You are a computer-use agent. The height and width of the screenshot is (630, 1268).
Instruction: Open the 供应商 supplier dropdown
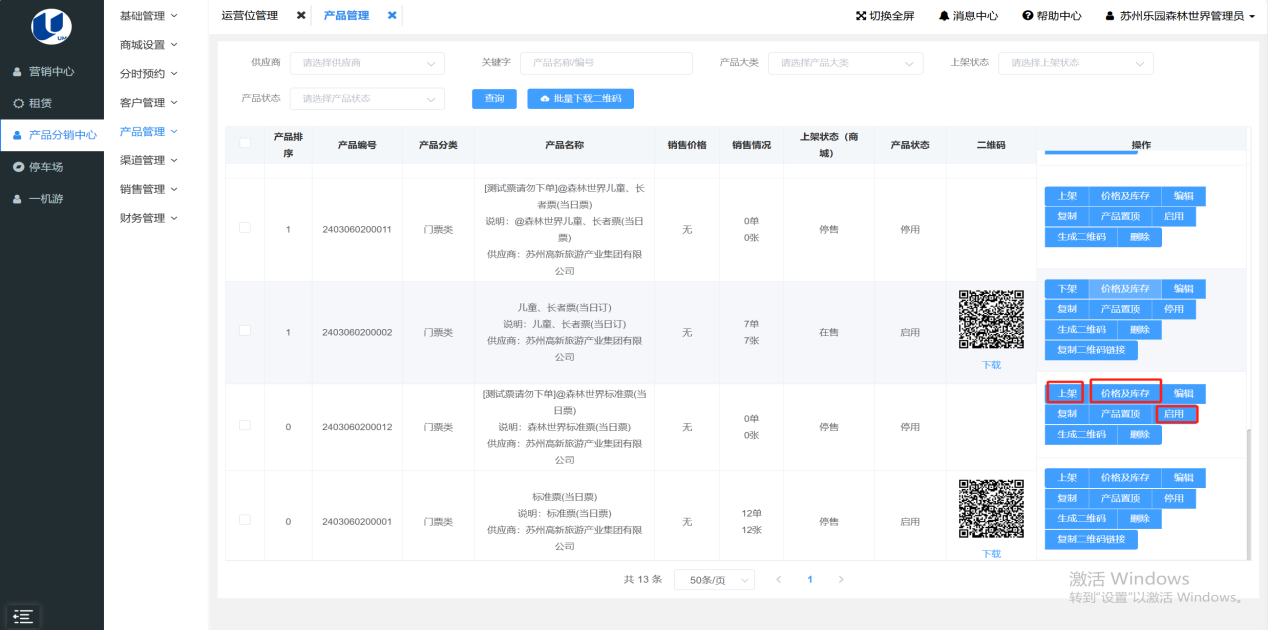point(367,63)
